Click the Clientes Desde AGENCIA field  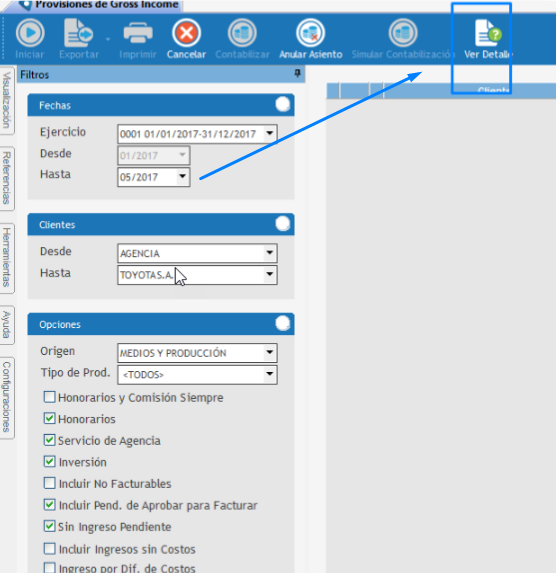click(197, 253)
